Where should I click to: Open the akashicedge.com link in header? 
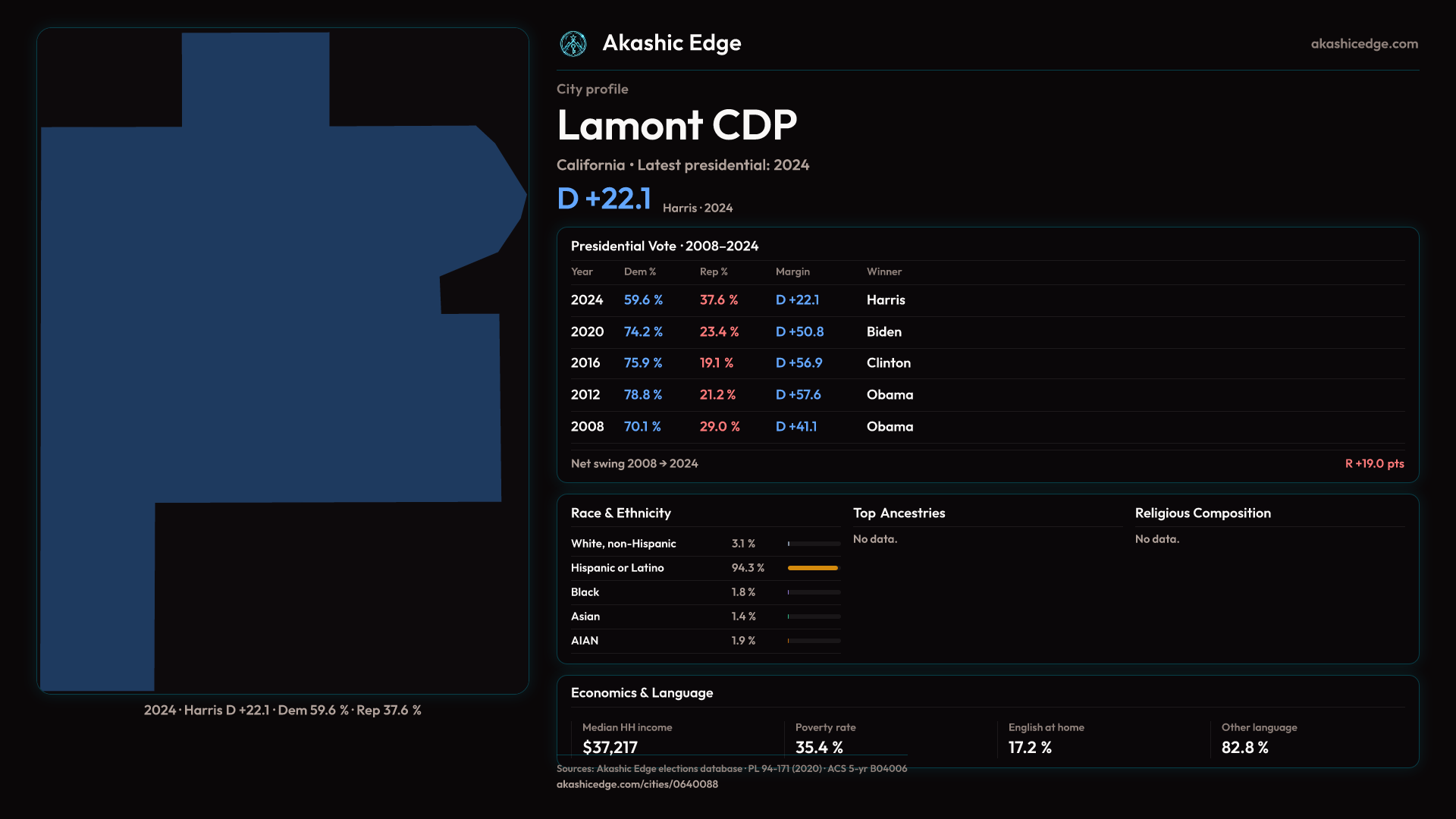pyautogui.click(x=1364, y=44)
